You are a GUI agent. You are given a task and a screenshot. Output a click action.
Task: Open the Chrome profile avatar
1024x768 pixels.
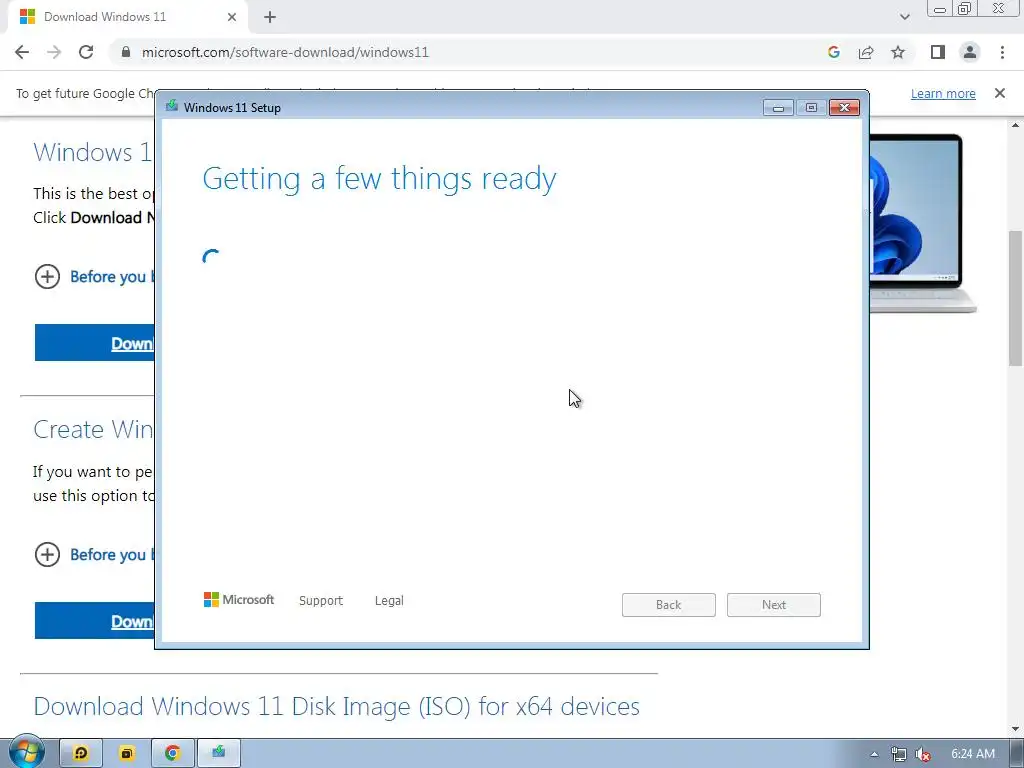pyautogui.click(x=970, y=52)
